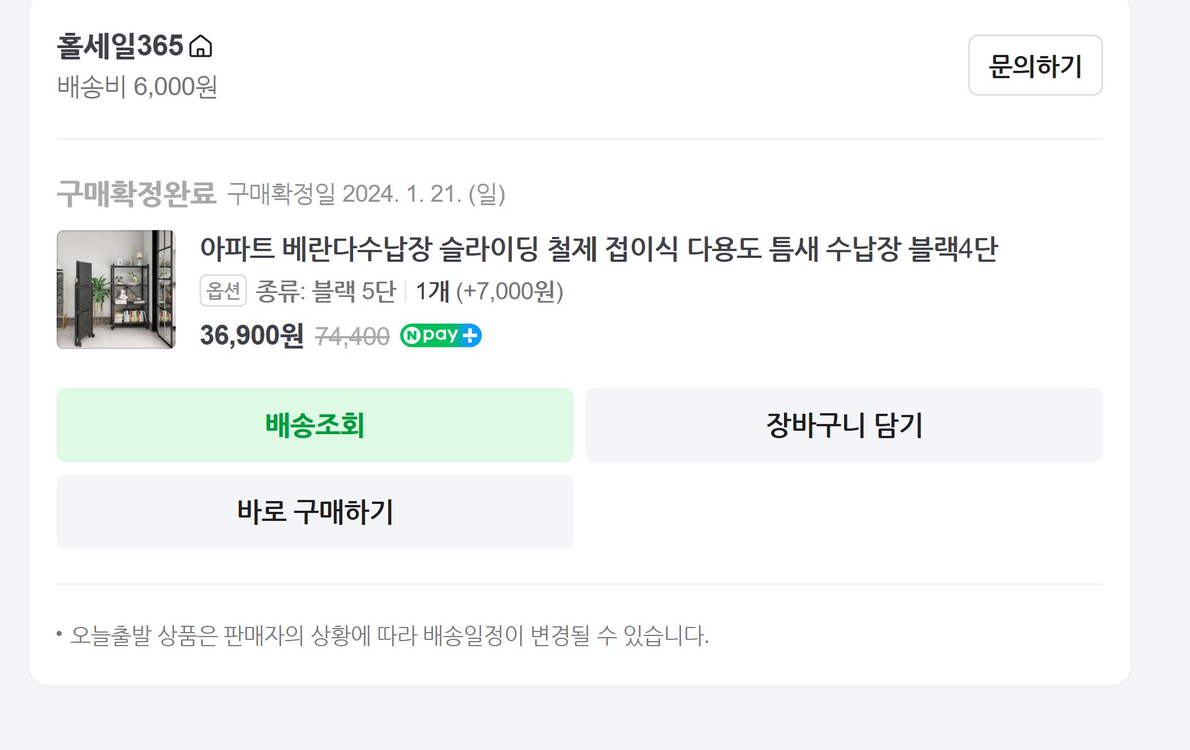Click 장바구니 담기 to add to cart
Image resolution: width=1190 pixels, height=750 pixels.
[845, 425]
